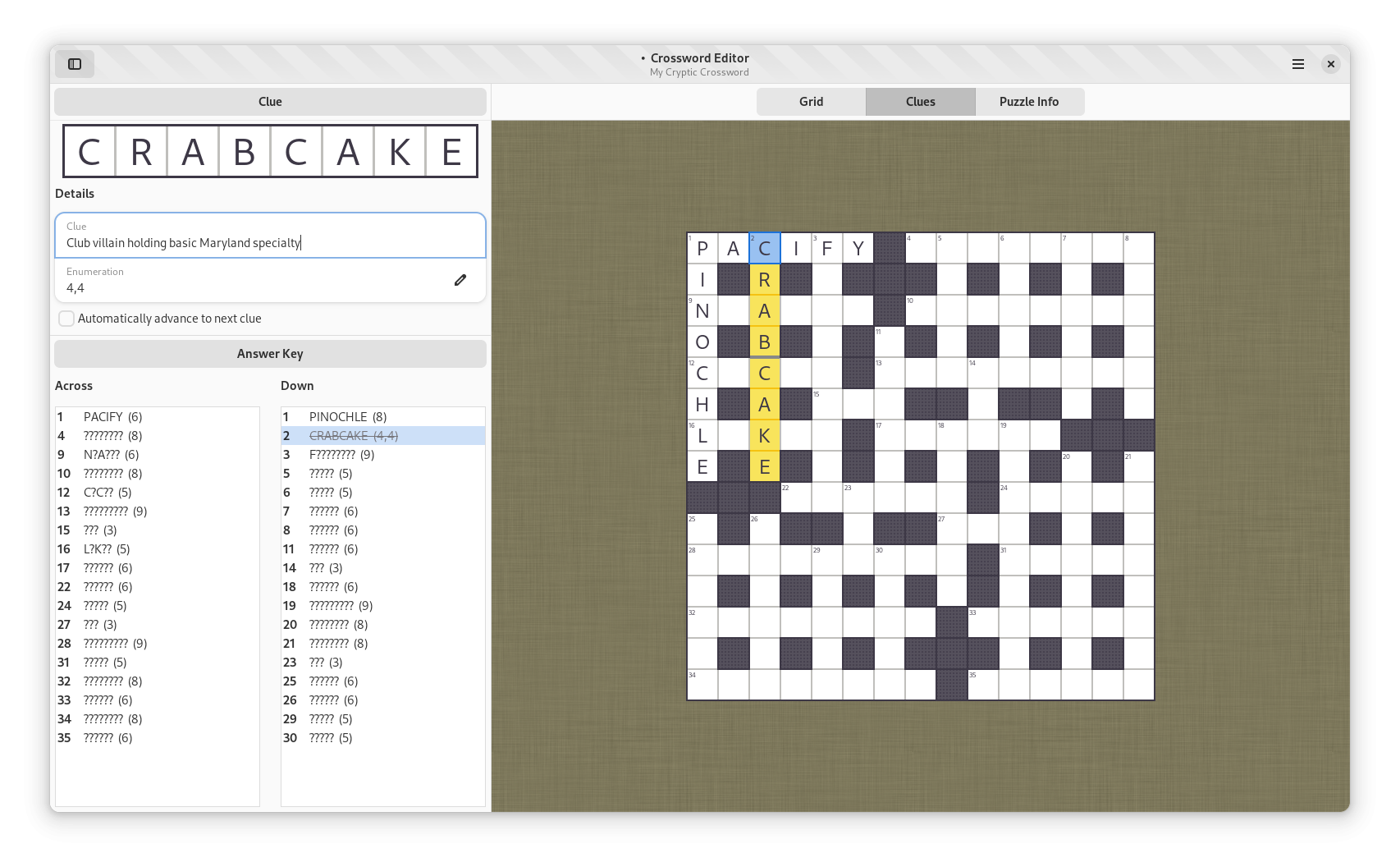
Task: Open the hamburger main menu
Action: [1298, 64]
